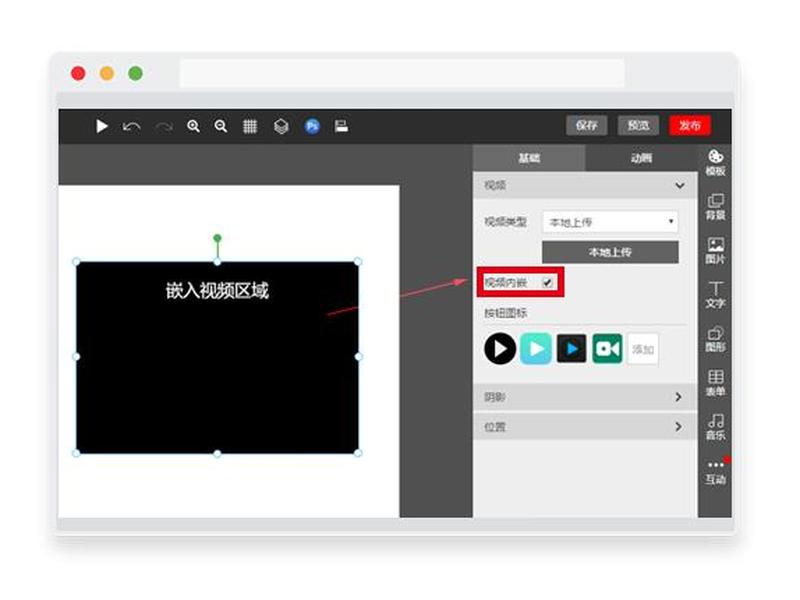Open the 模板 templates sidebar icon
Viewport: 800px width, 600px height.
click(715, 163)
